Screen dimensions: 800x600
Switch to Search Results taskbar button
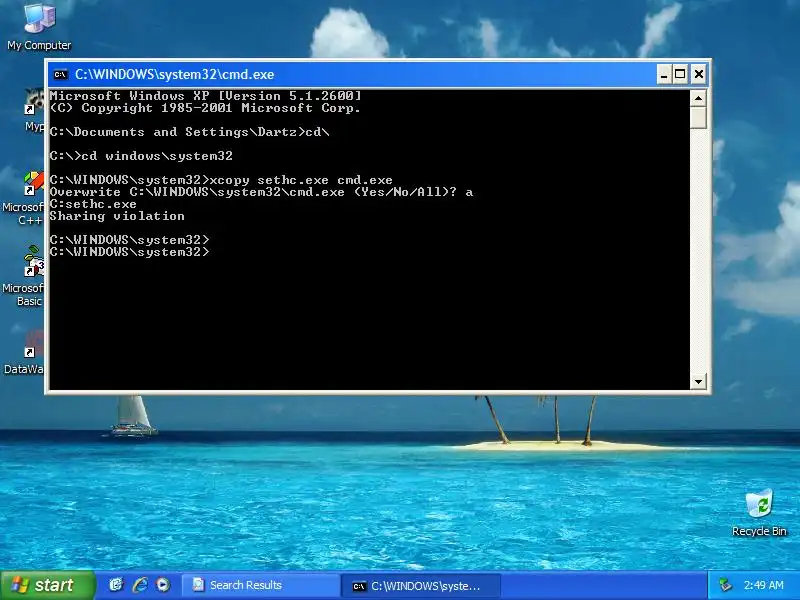coord(261,585)
